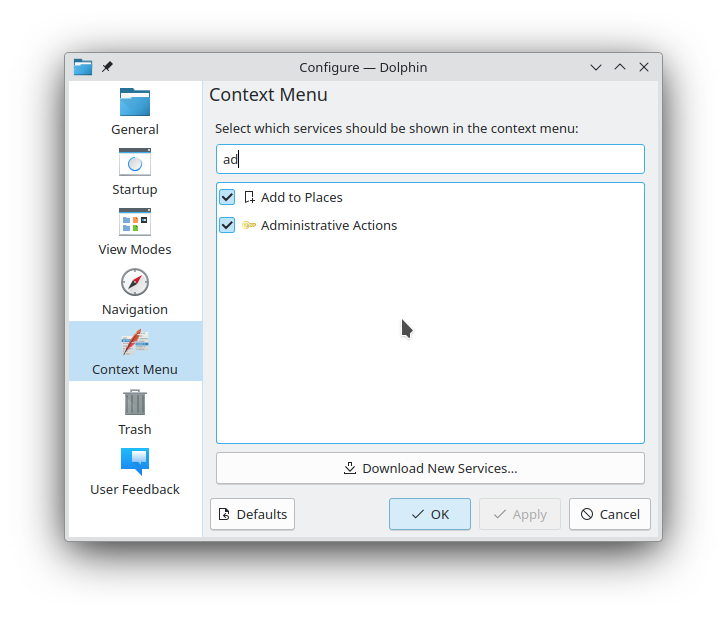Screen dimensions: 727x618
Task: Click the Apply button
Action: point(520,514)
